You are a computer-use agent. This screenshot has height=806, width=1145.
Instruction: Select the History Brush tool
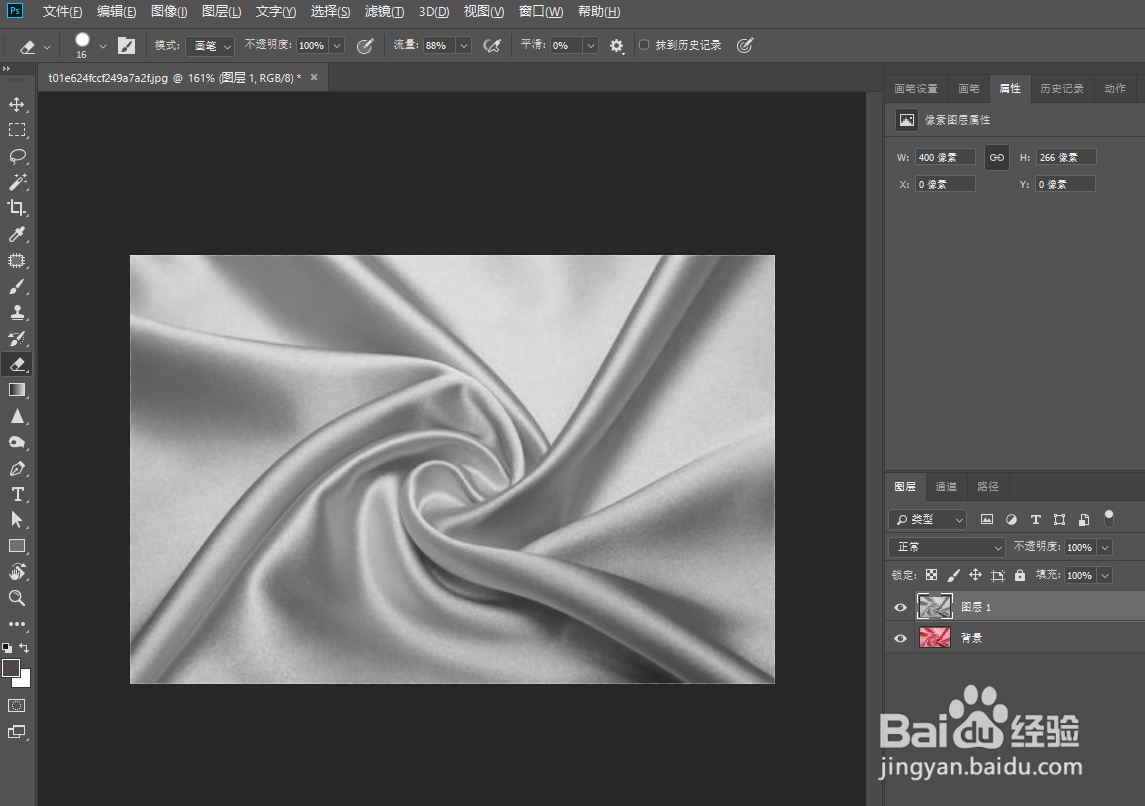(x=17, y=338)
